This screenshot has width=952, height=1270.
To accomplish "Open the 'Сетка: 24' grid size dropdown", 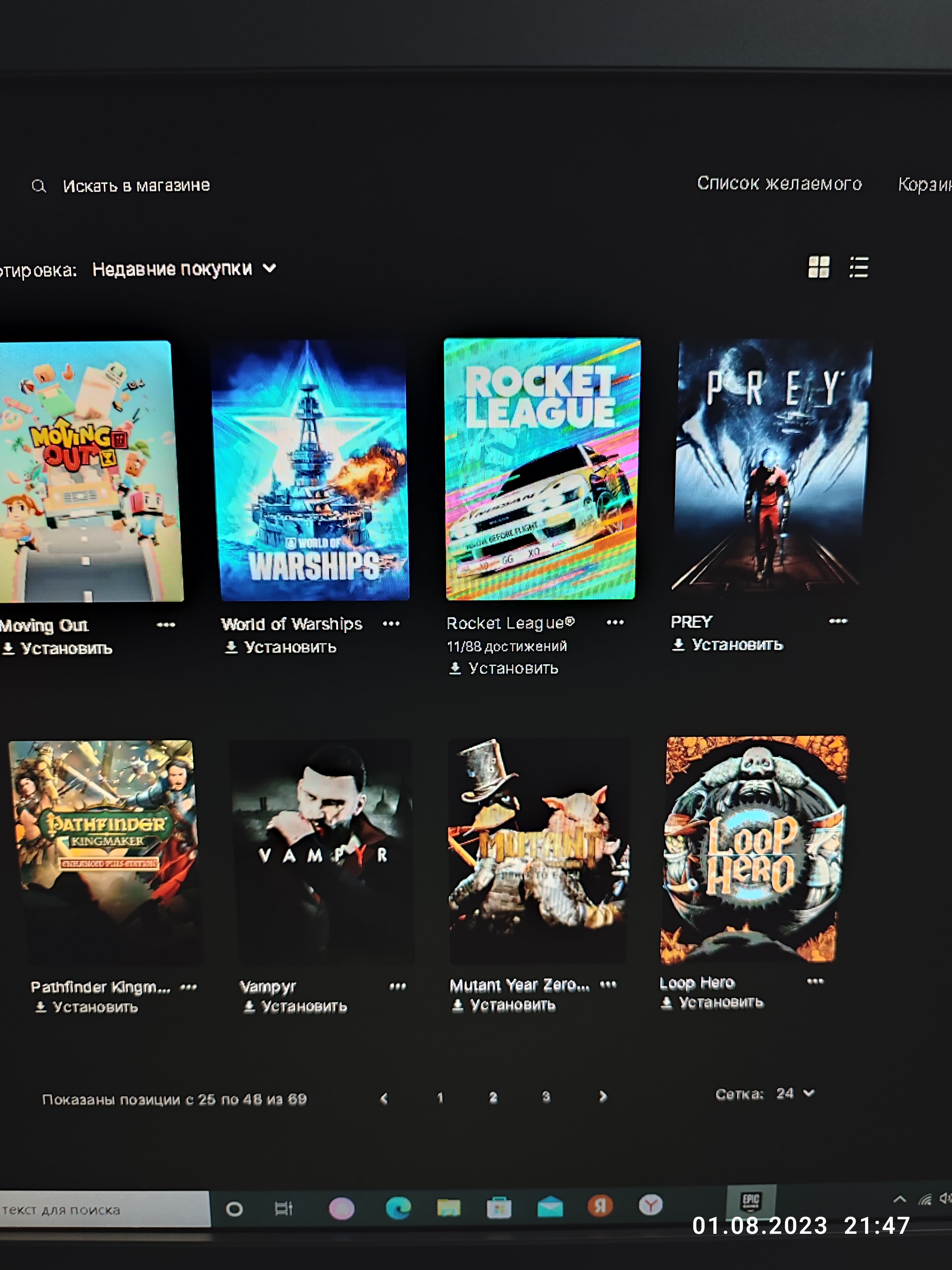I will pos(765,1094).
